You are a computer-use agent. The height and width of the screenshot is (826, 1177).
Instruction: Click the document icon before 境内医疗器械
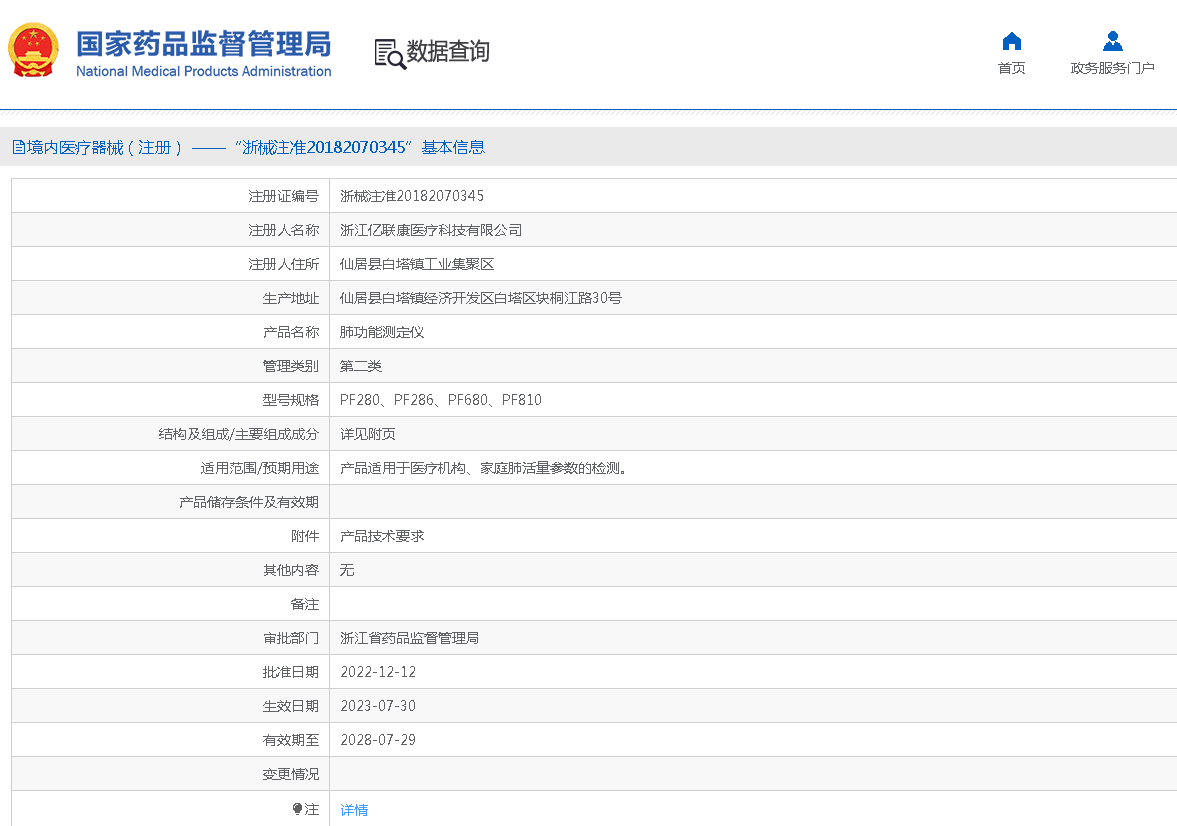click(19, 148)
